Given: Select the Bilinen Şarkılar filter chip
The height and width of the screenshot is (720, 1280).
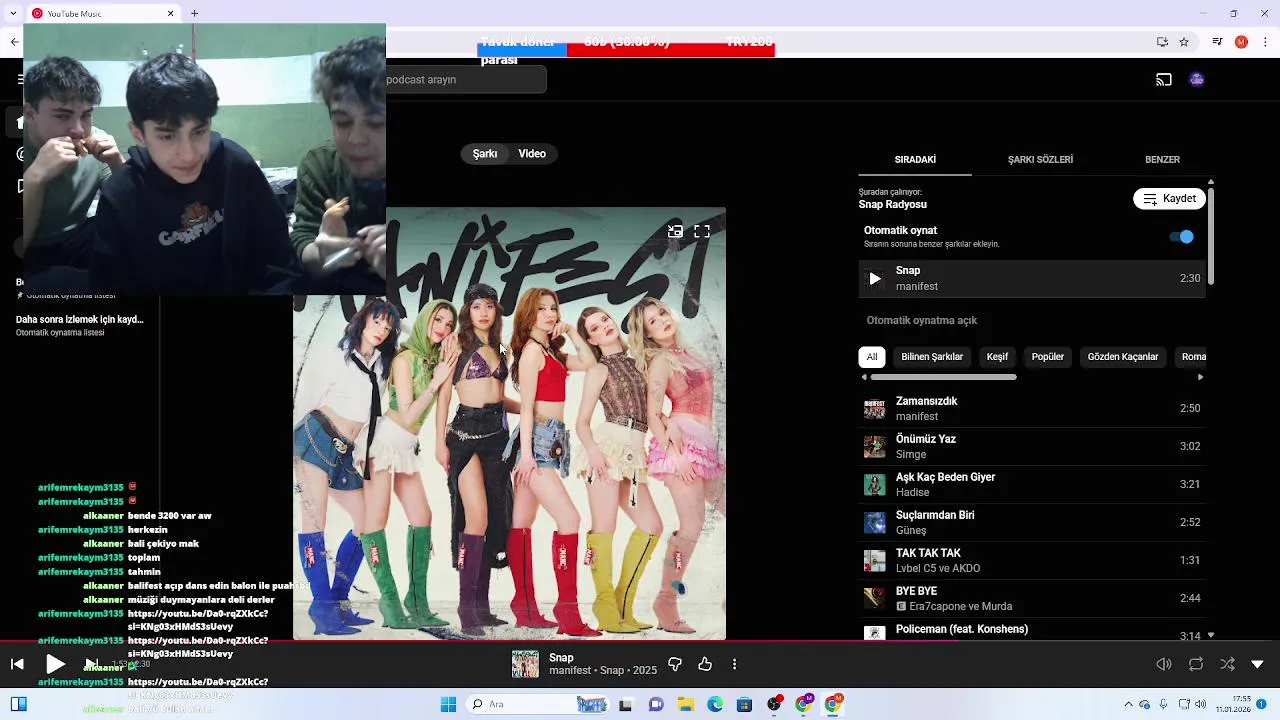Looking at the screenshot, I should (932, 357).
